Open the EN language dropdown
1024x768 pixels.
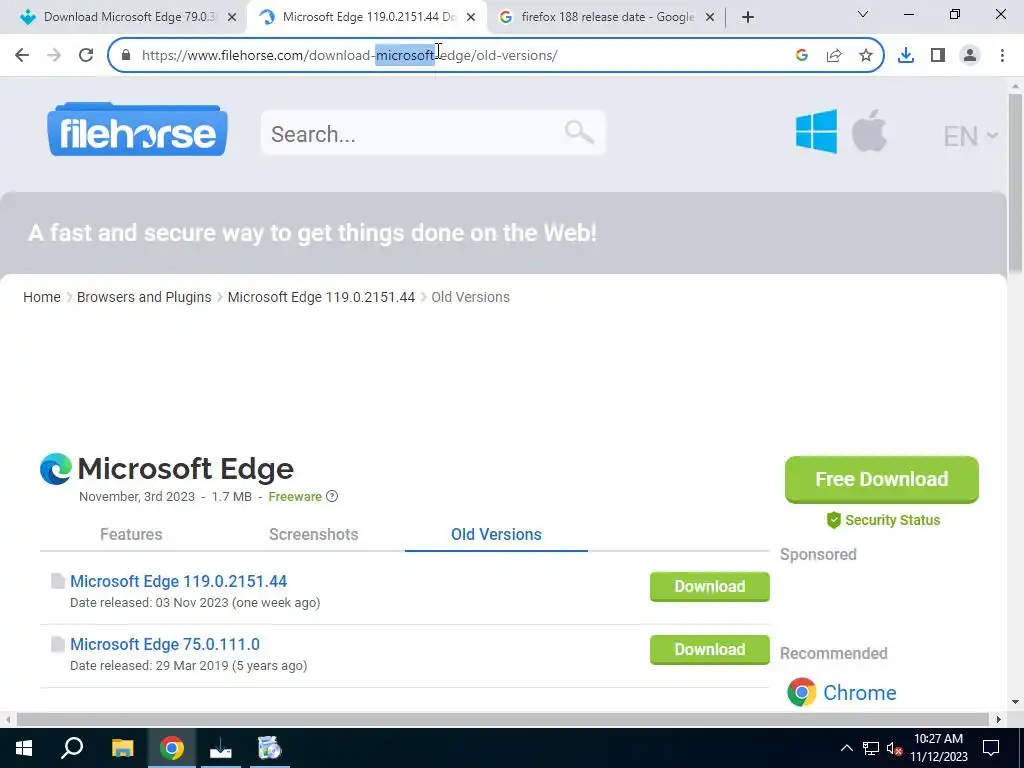(x=970, y=136)
